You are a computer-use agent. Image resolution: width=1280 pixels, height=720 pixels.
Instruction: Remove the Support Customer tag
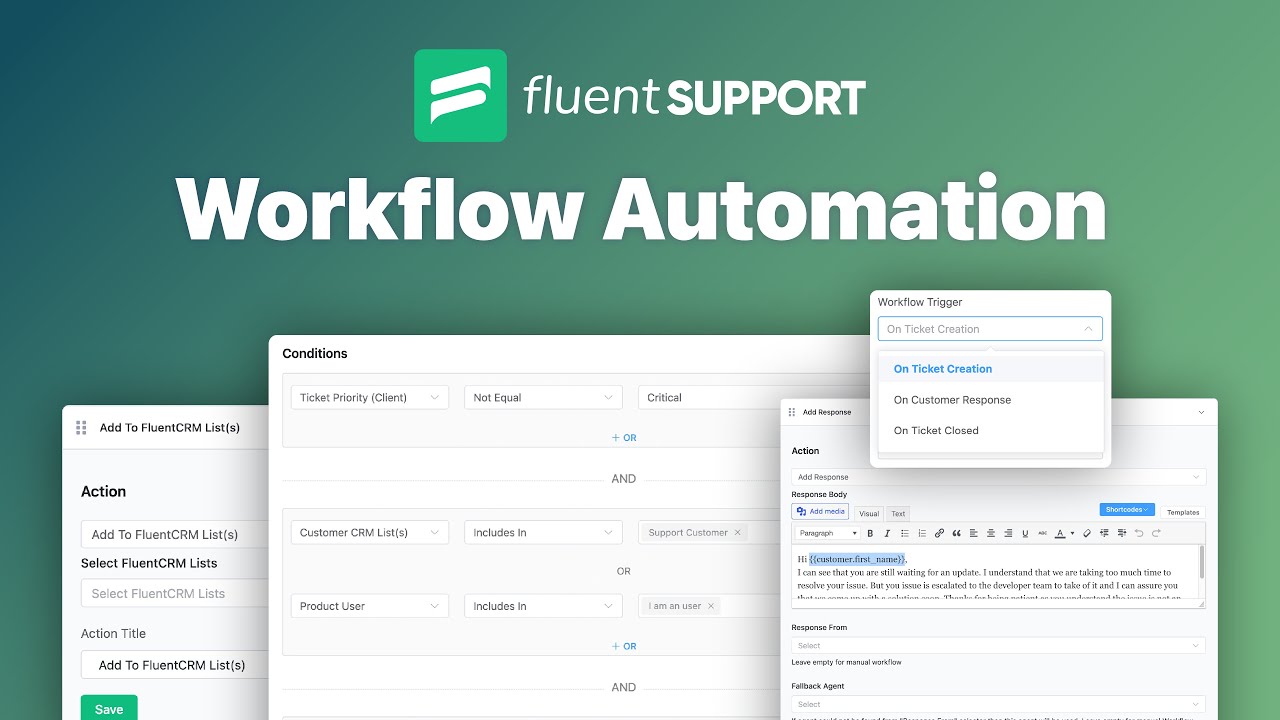(738, 533)
